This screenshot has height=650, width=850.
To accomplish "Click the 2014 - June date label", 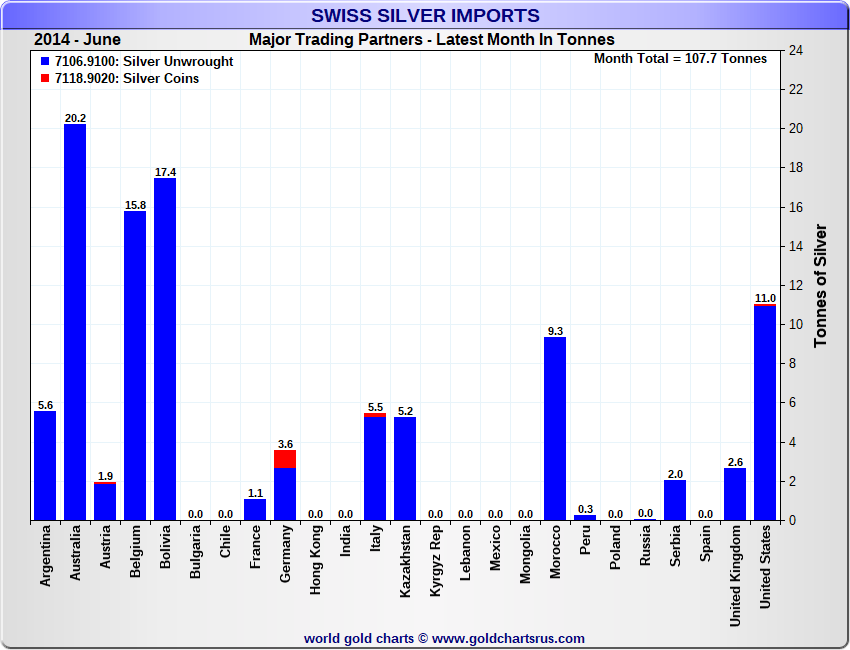I will click(77, 40).
